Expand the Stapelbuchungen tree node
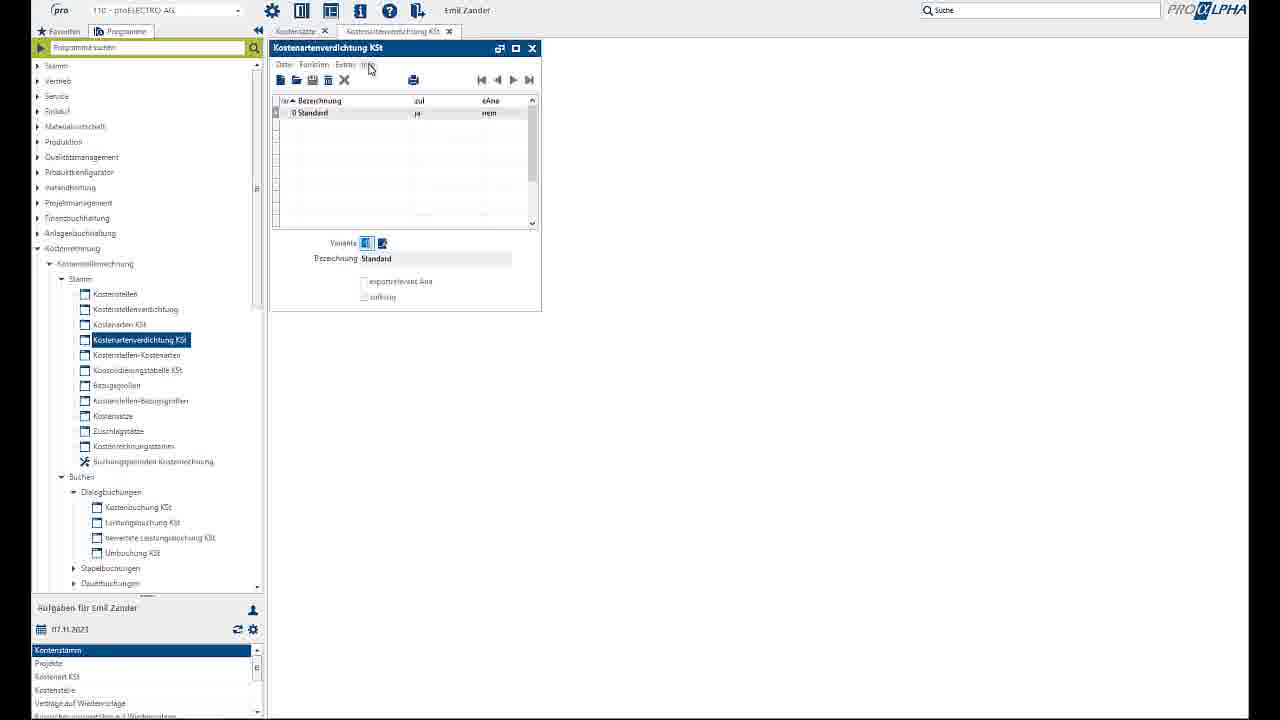The width and height of the screenshot is (1280, 720). point(74,568)
